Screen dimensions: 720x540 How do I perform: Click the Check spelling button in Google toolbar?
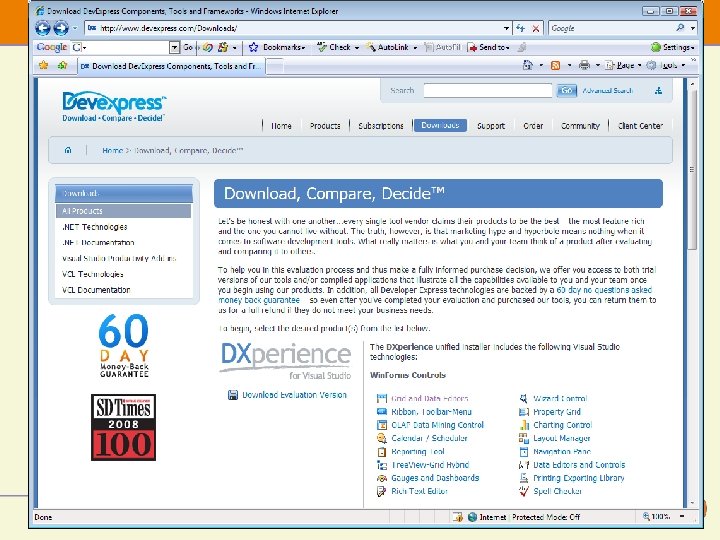click(337, 47)
